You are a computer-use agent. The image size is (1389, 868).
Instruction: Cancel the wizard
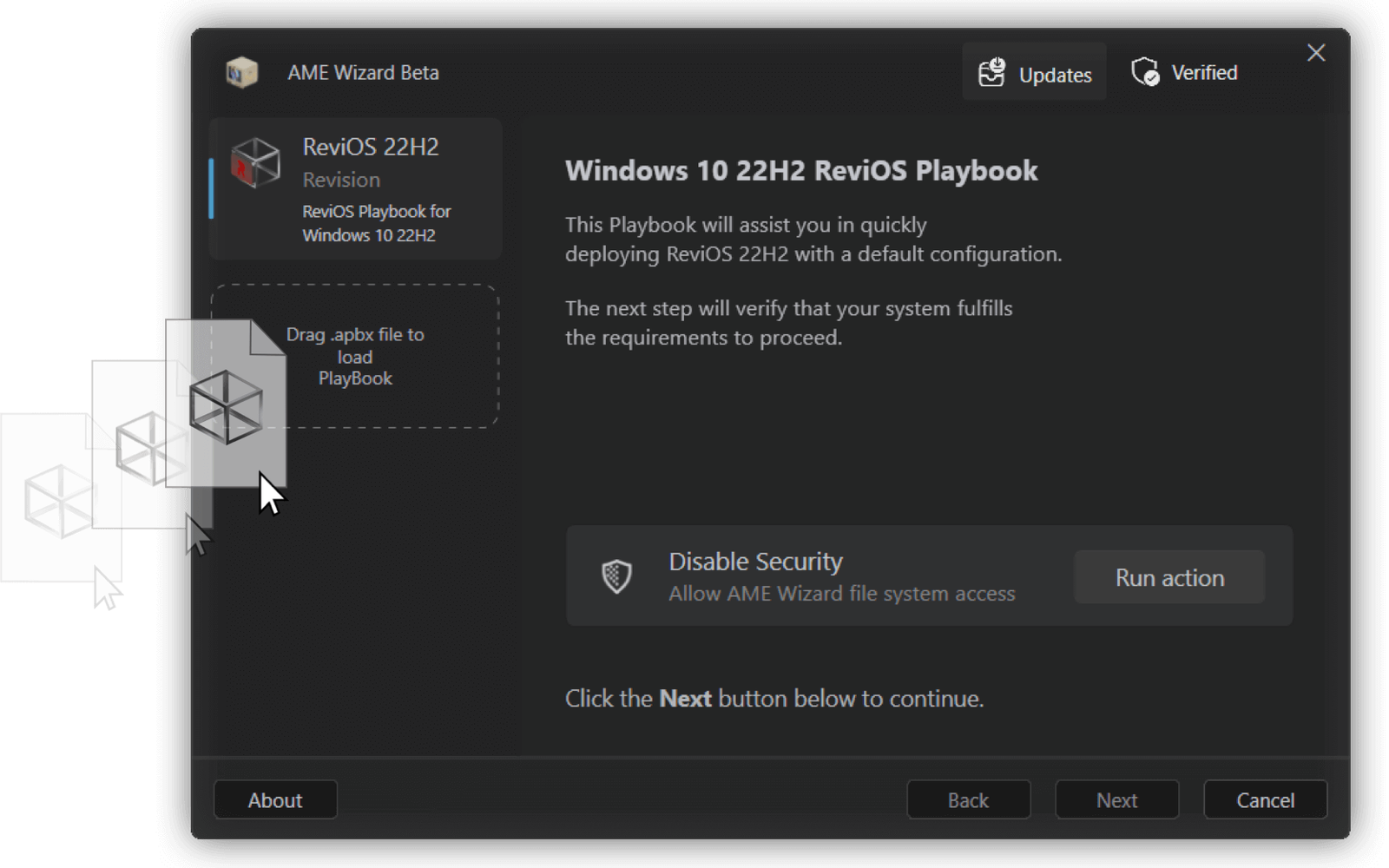click(1266, 799)
